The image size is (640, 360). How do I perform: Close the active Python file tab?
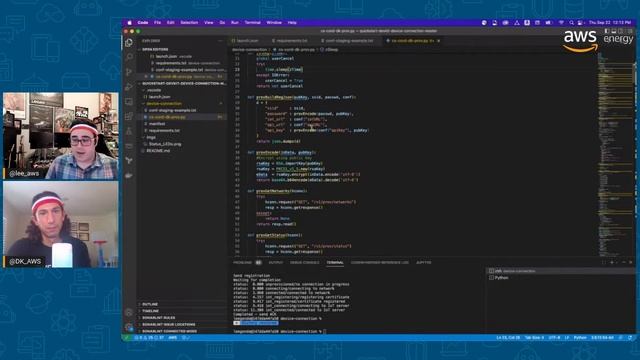[x=438, y=41]
